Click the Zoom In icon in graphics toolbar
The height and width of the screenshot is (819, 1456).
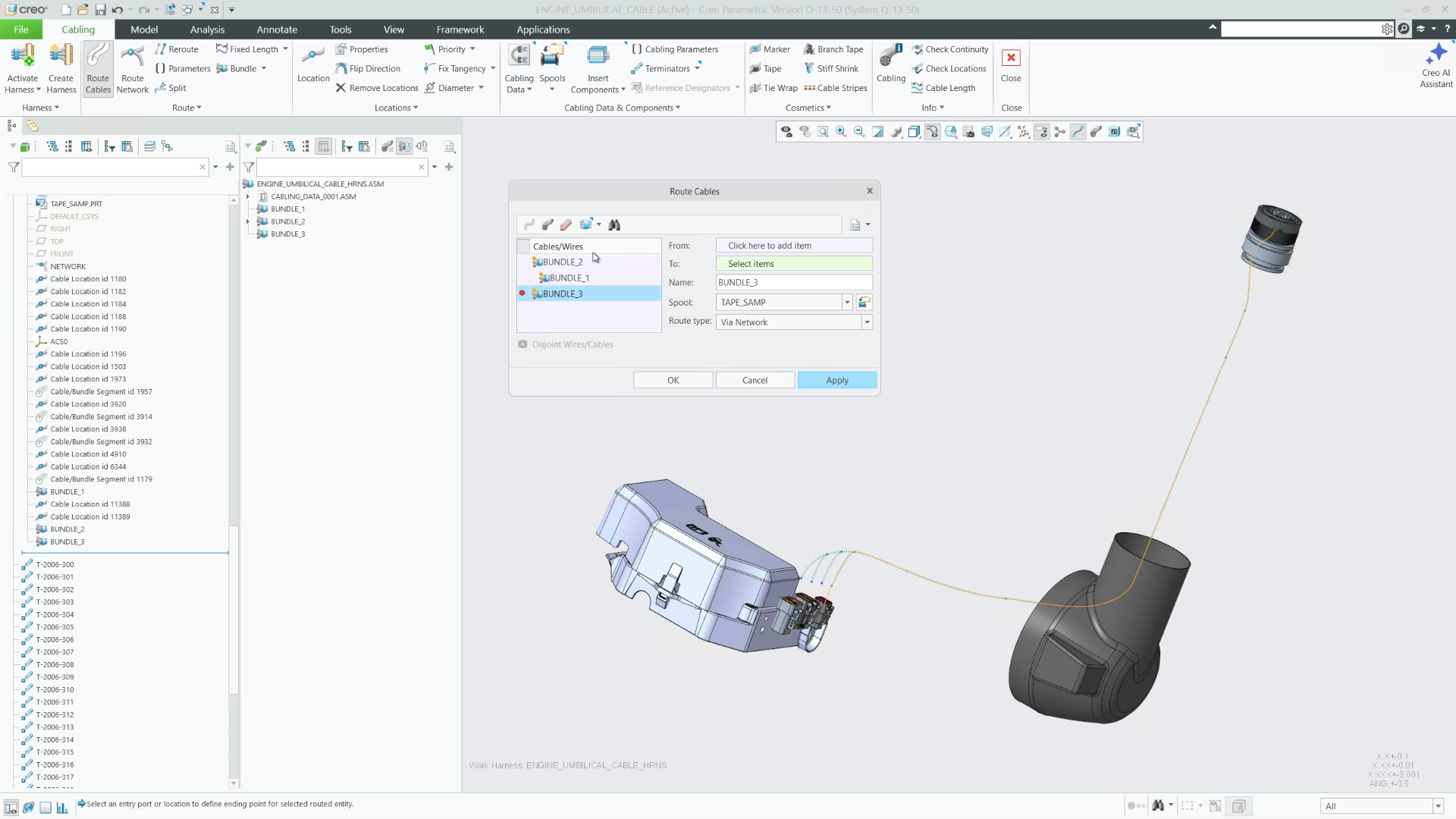point(841,132)
